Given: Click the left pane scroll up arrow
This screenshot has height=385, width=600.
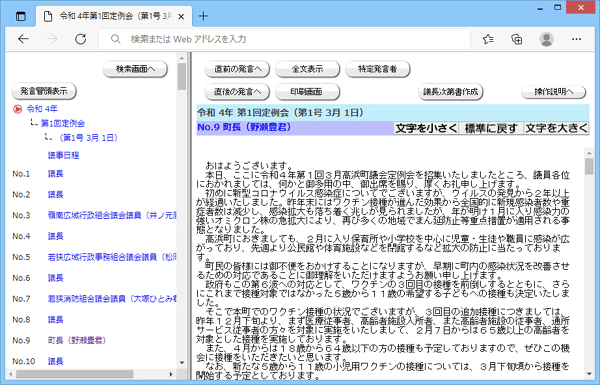Looking at the screenshot, I should pos(182,58).
